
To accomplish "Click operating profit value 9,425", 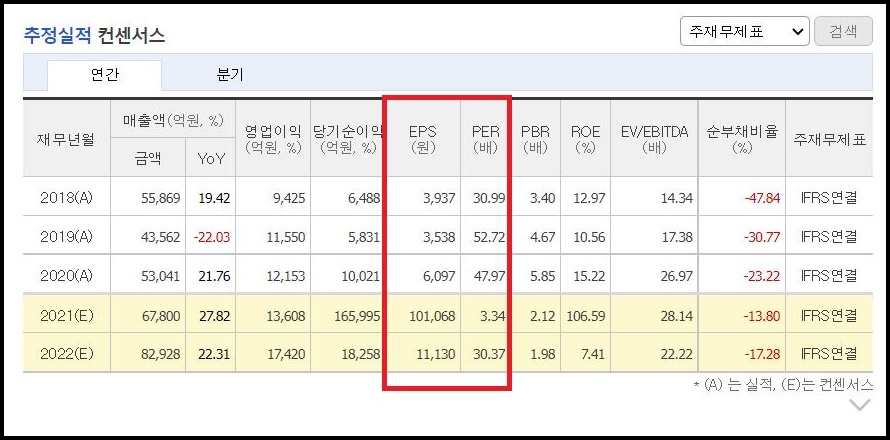I will pos(289,198).
